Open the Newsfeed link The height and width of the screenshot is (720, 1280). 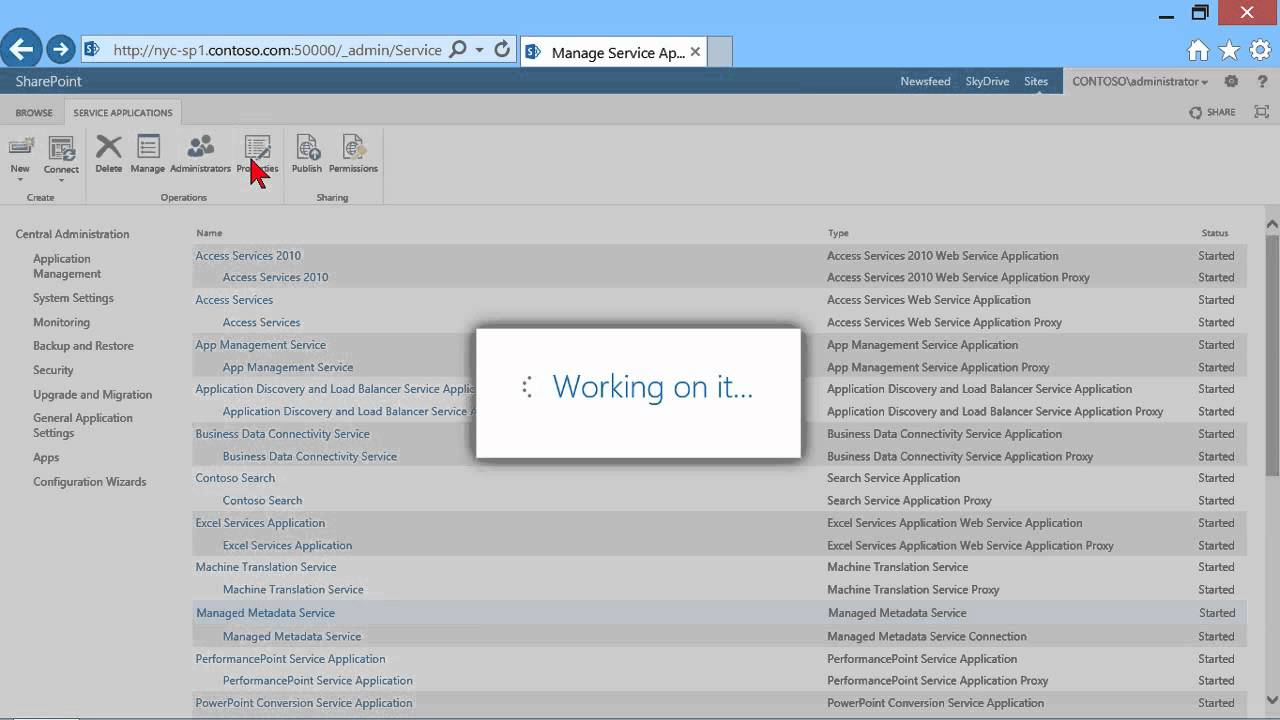click(925, 81)
